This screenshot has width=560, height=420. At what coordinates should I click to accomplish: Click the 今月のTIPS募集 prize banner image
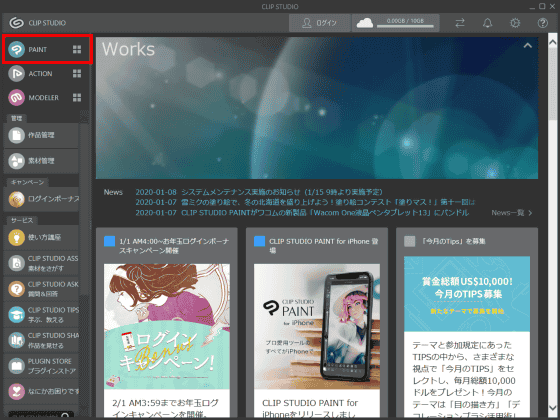click(x=467, y=294)
